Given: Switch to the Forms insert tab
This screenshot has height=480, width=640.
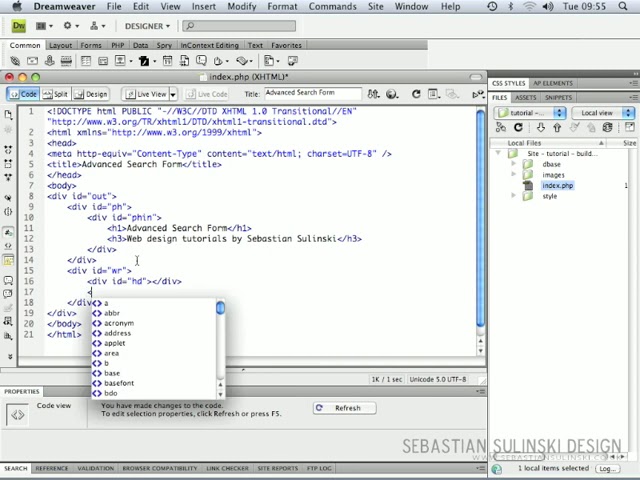Looking at the screenshot, I should pyautogui.click(x=91, y=45).
